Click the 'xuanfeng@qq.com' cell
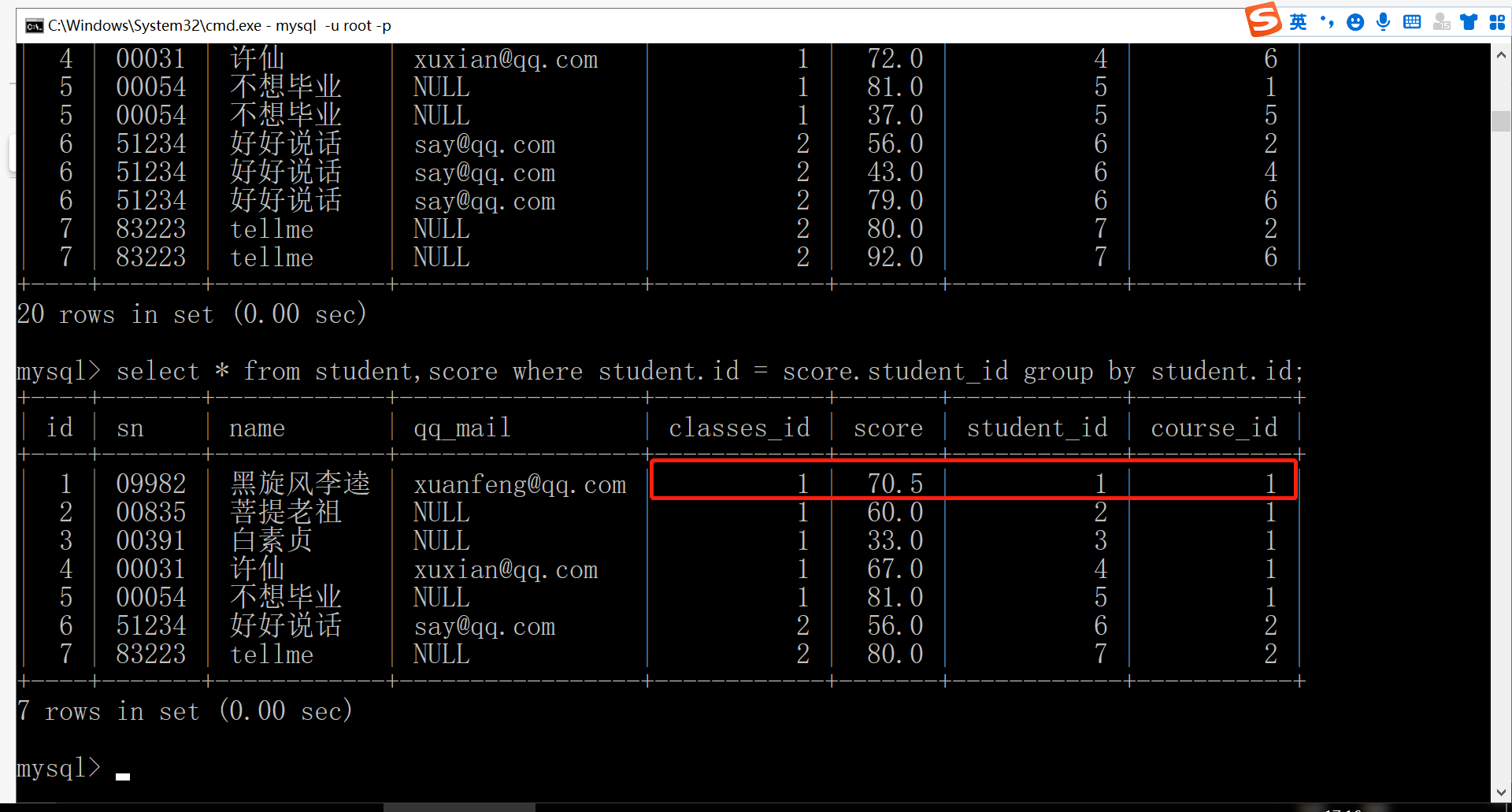This screenshot has width=1512, height=812. pyautogui.click(x=521, y=485)
